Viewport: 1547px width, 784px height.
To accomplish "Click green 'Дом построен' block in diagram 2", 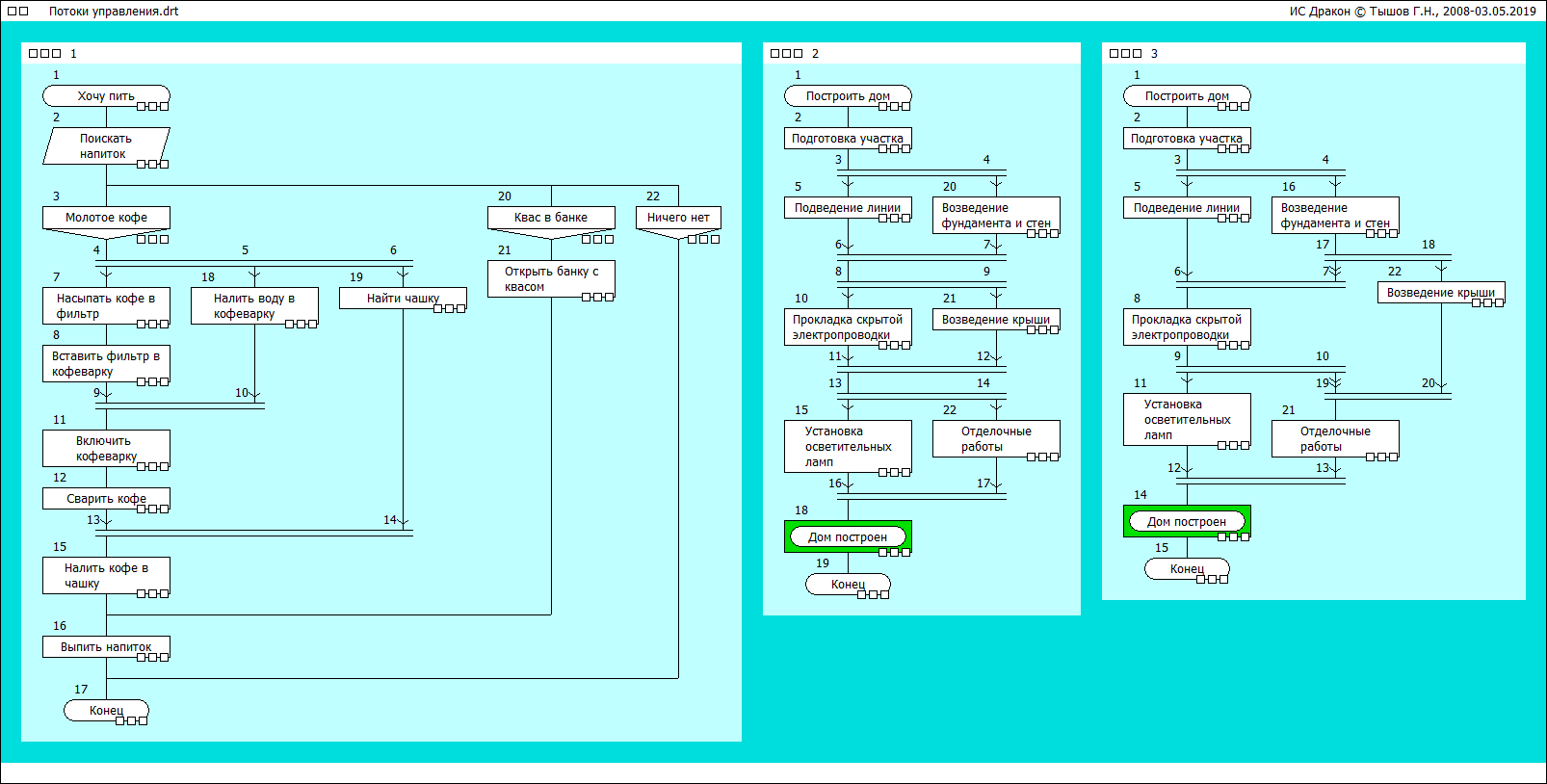I will [x=848, y=536].
